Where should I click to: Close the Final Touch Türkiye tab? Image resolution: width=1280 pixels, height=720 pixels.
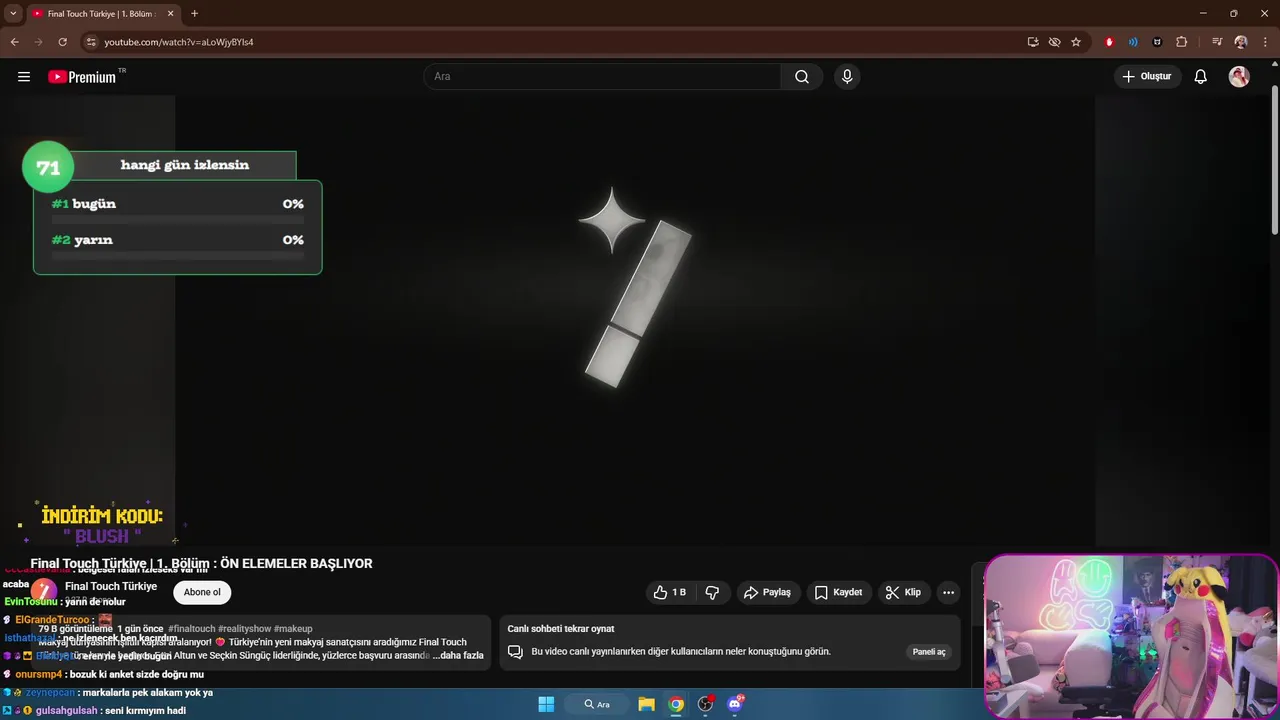pyautogui.click(x=170, y=14)
